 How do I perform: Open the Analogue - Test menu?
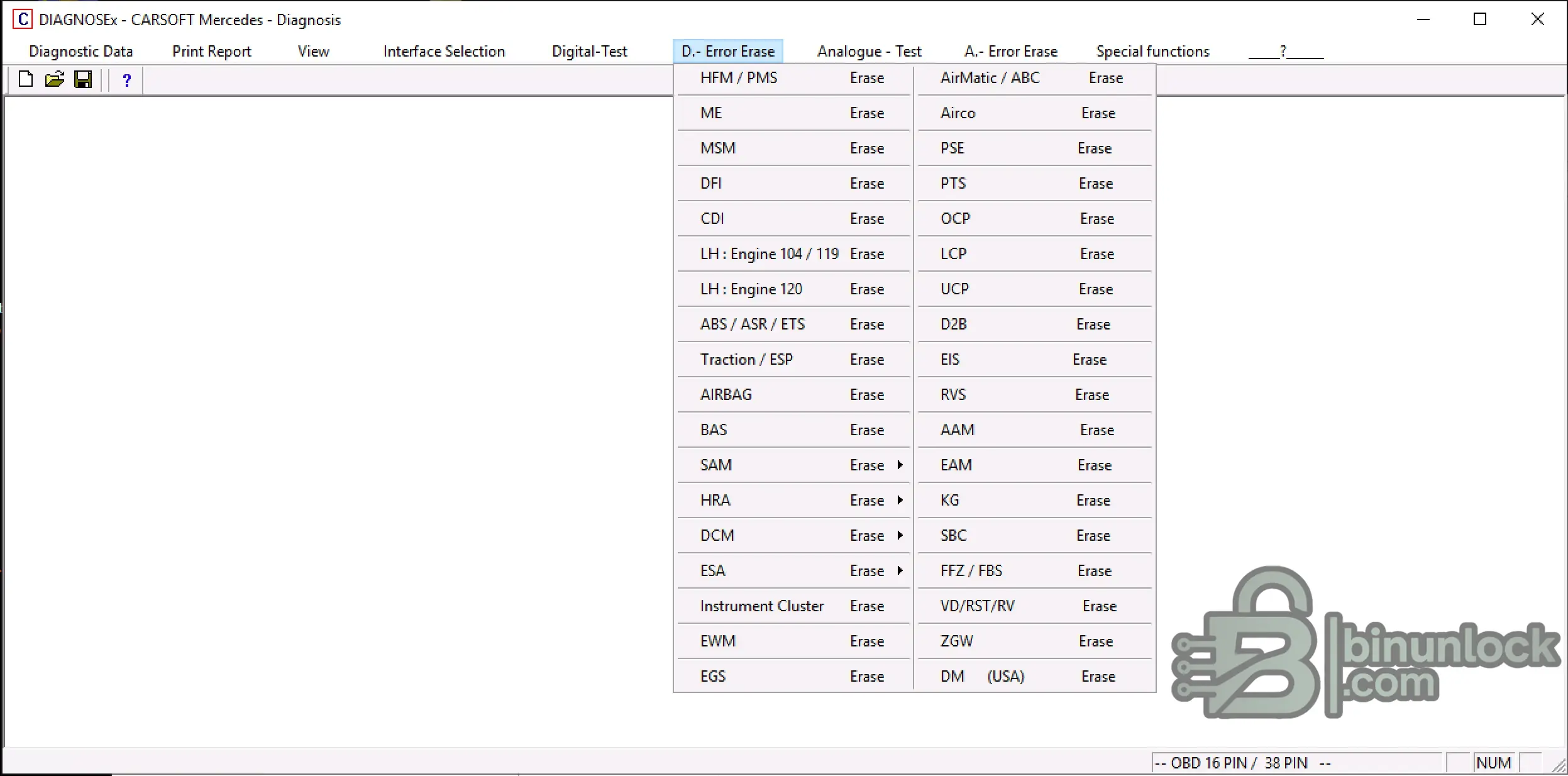pyautogui.click(x=869, y=52)
